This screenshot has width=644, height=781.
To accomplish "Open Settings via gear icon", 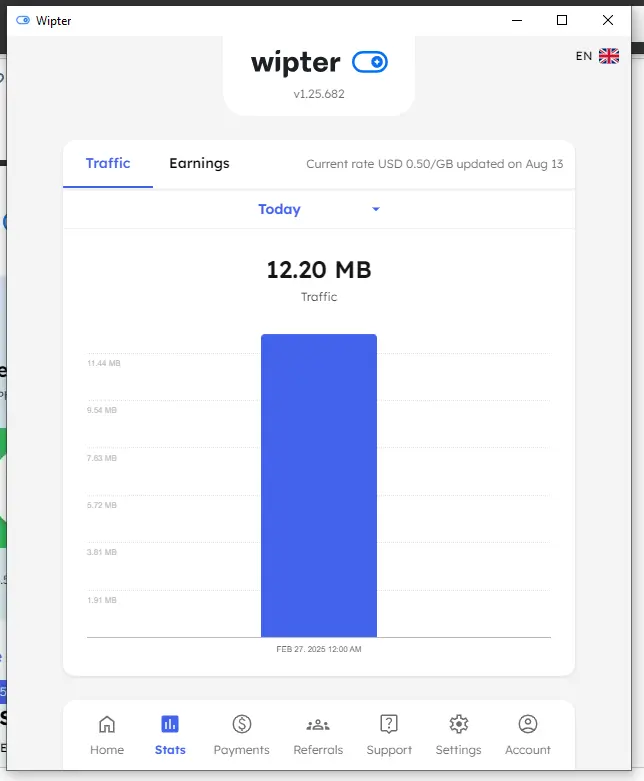I will [458, 724].
